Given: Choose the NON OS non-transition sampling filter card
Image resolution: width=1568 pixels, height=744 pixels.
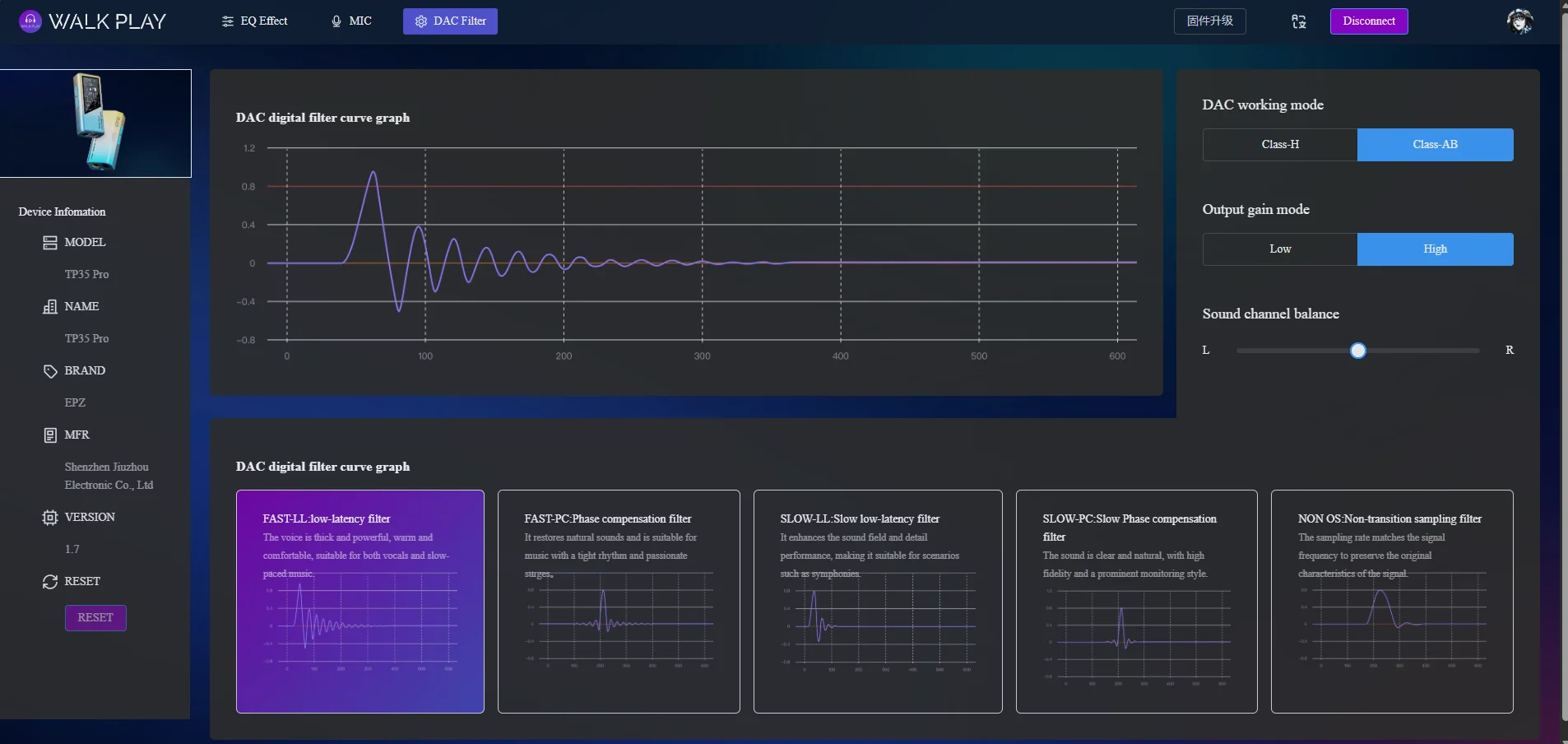Looking at the screenshot, I should click(1392, 602).
